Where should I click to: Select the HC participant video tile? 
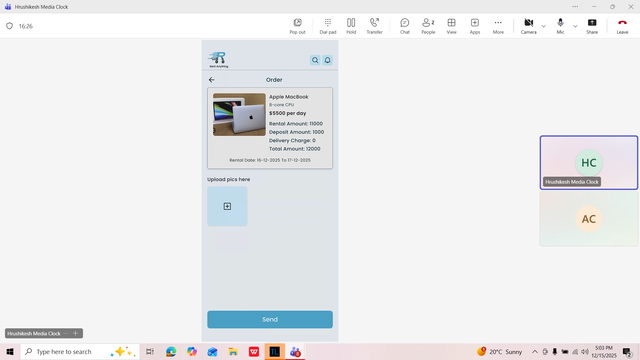589,162
